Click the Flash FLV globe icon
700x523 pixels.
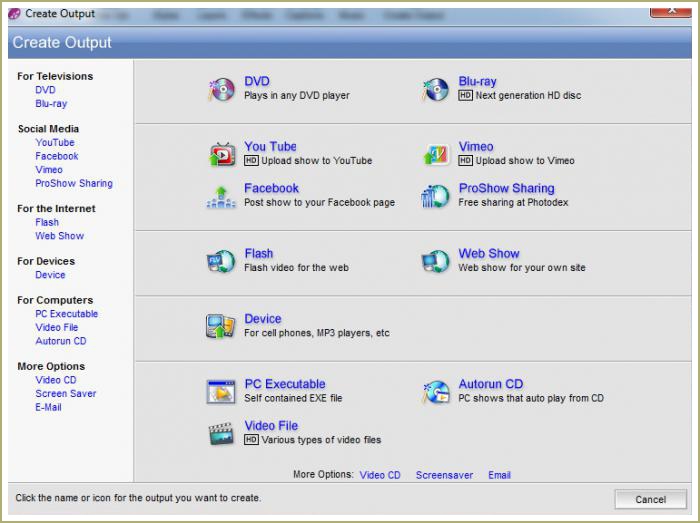coord(221,261)
